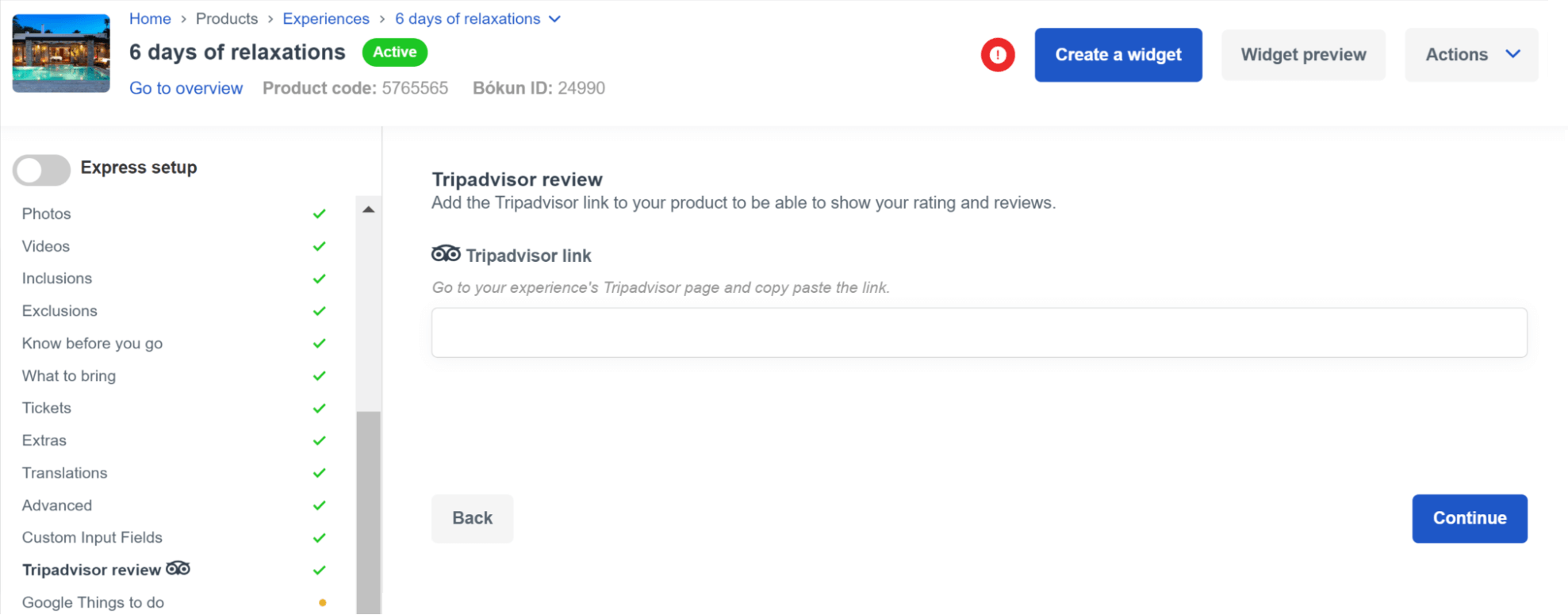Image resolution: width=1568 pixels, height=615 pixels.
Task: Go to Know before you go section
Action: point(92,344)
